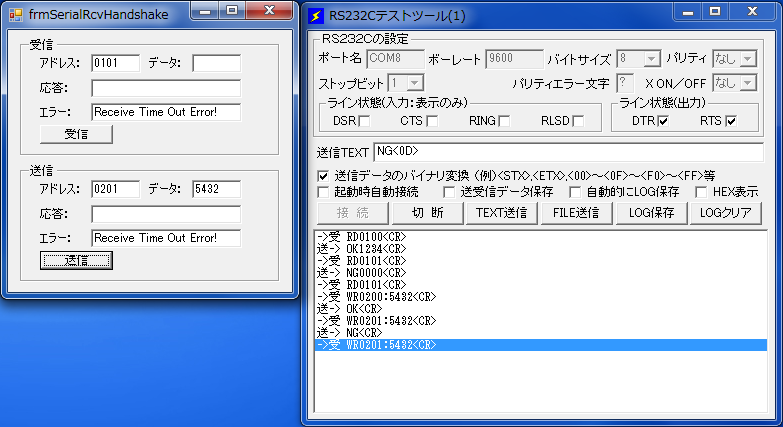Disable 送信データのバイナリ変換 checkbox

point(323,176)
